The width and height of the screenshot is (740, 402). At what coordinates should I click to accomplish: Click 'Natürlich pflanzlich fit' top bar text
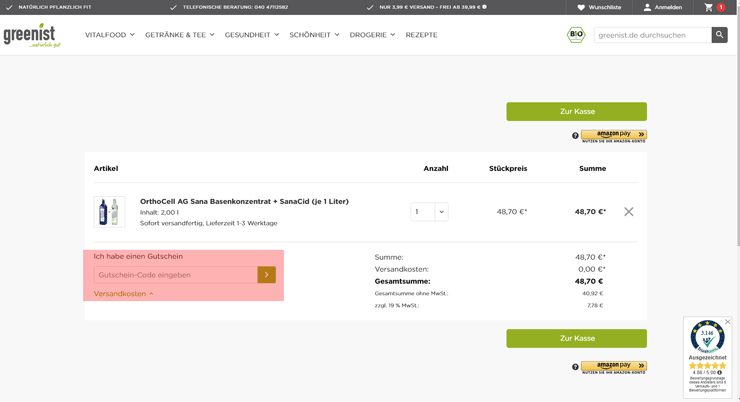(55, 7)
